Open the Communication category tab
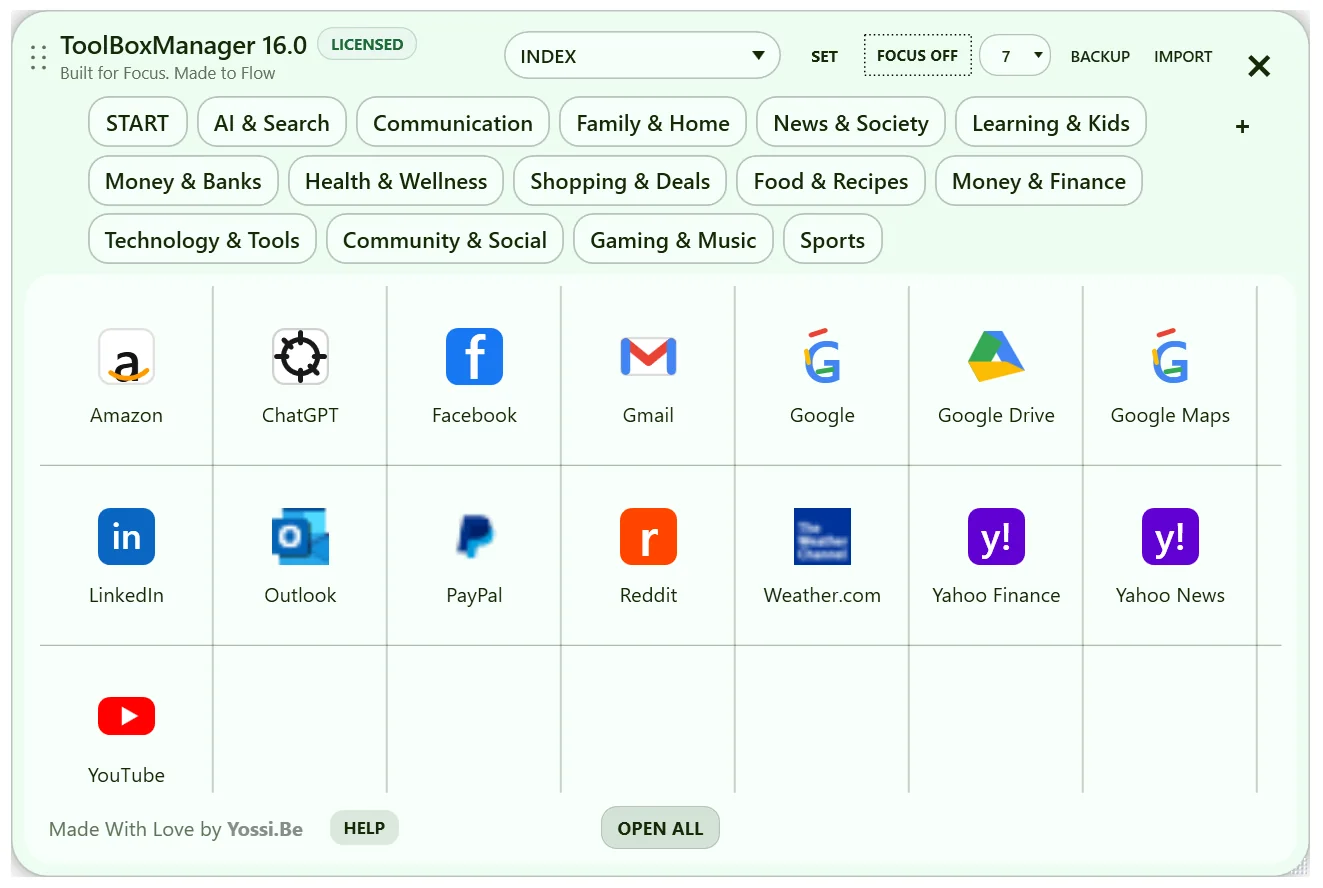The height and width of the screenshot is (888, 1323). click(453, 123)
